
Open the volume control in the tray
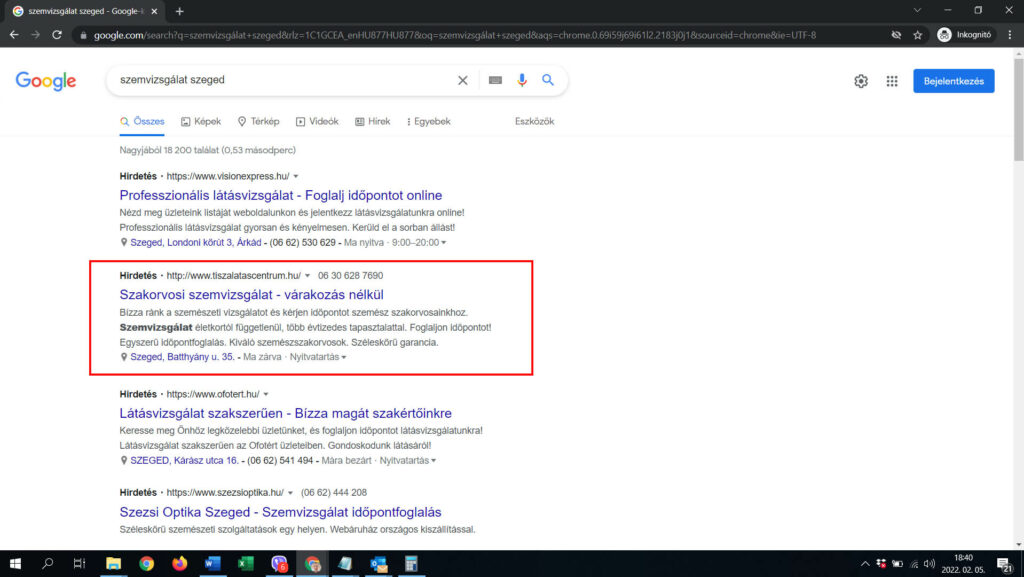coord(929,564)
